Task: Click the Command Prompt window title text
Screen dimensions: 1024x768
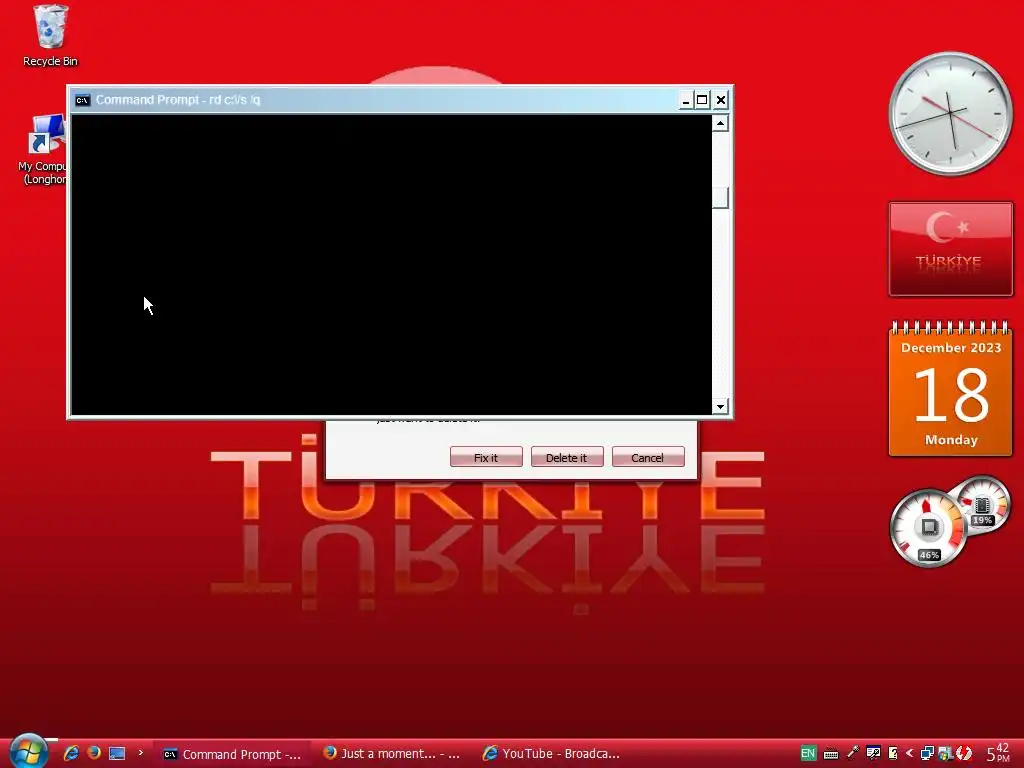Action: (x=178, y=100)
